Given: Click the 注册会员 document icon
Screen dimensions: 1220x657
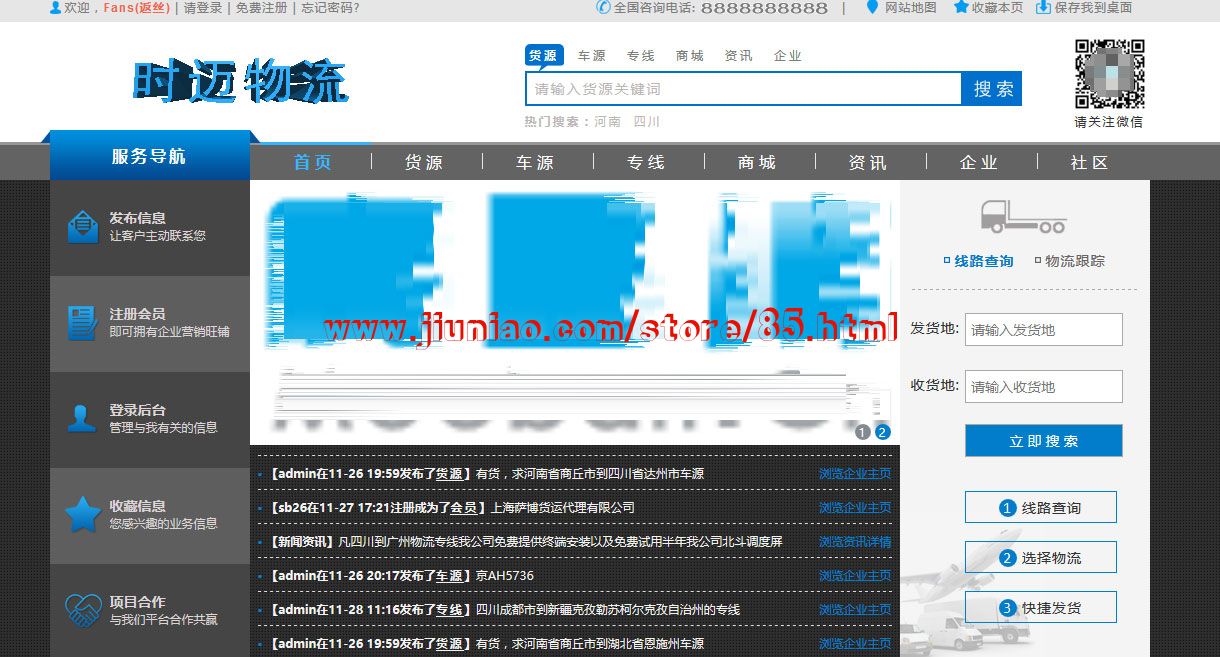Looking at the screenshot, I should (x=82, y=323).
